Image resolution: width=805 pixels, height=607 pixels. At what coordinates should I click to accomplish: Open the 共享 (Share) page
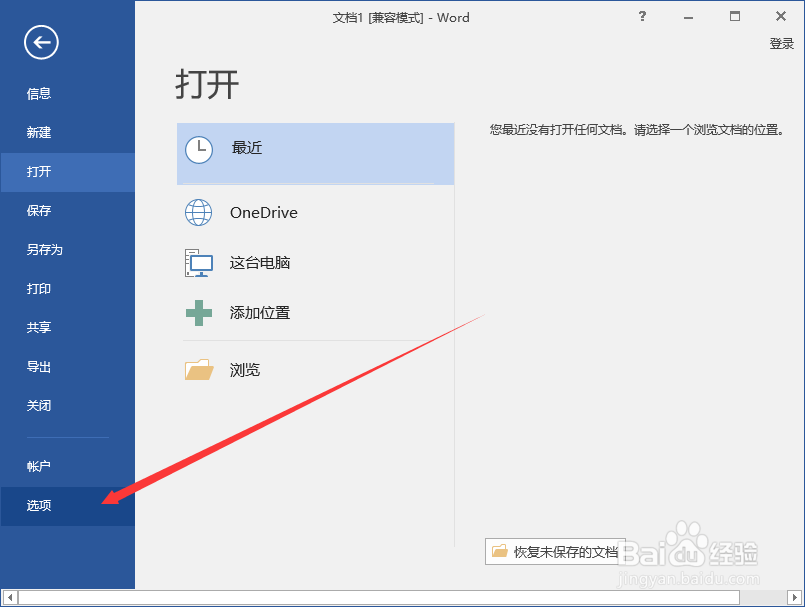[x=67, y=328]
